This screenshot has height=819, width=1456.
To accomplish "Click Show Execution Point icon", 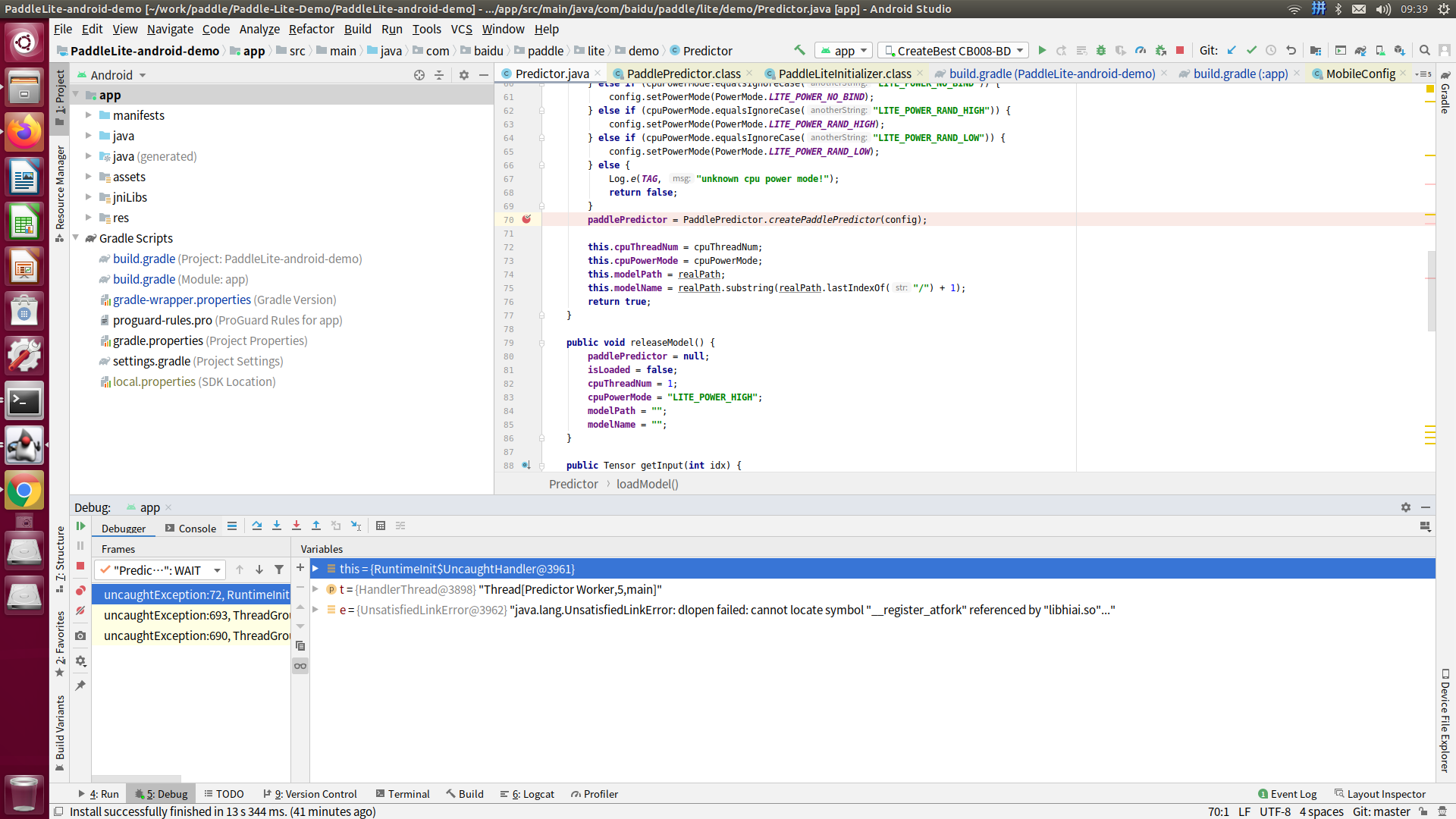I will 232,526.
